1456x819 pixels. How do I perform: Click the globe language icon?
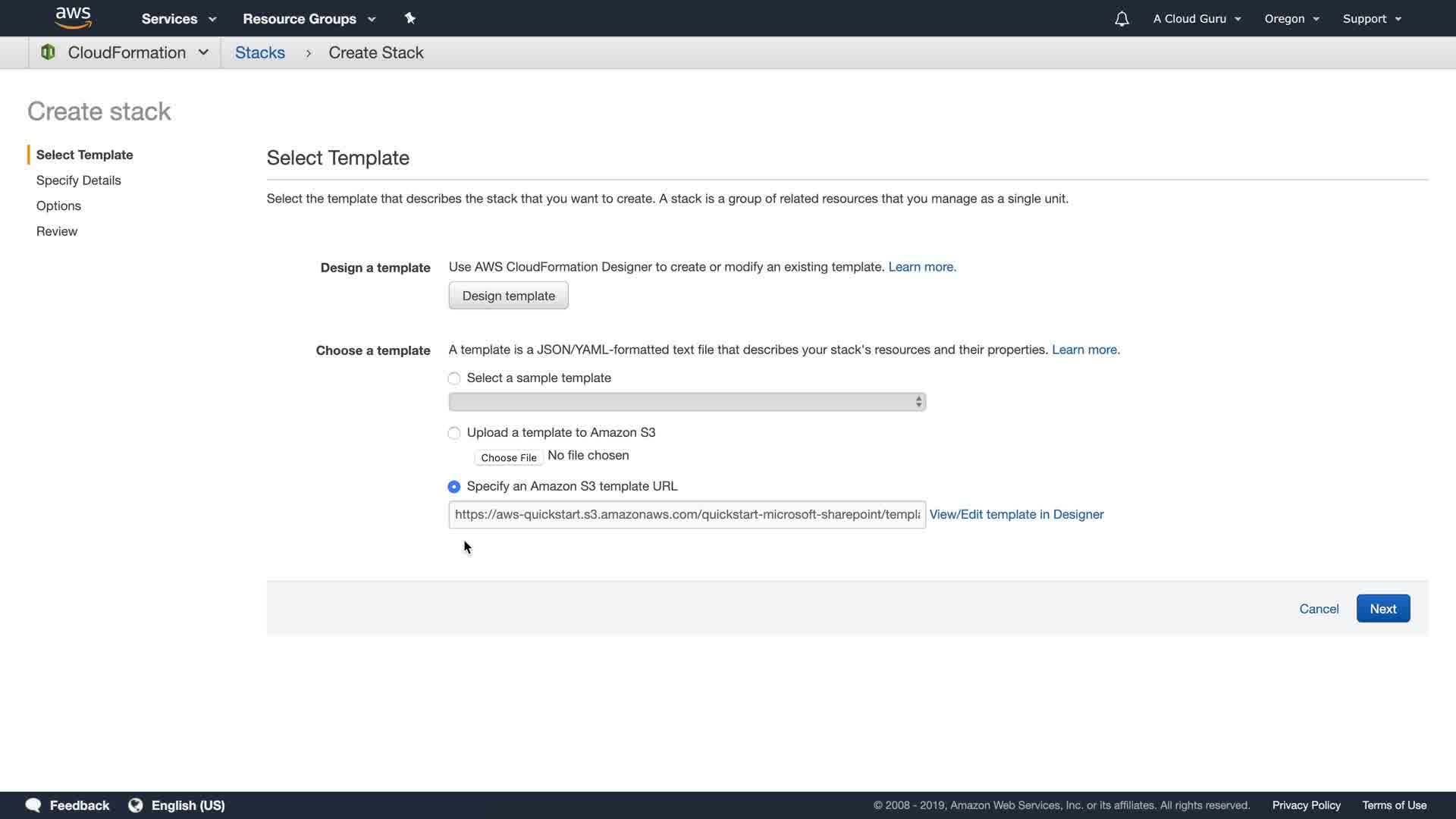coord(136,805)
